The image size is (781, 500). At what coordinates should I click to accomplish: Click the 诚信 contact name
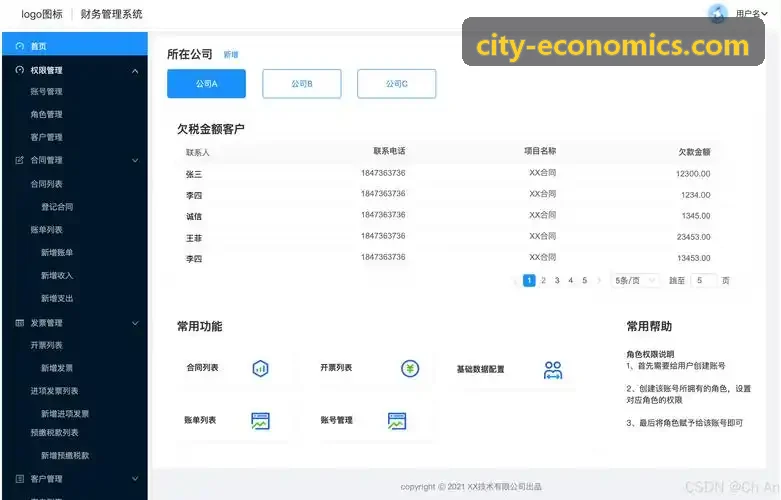[194, 217]
